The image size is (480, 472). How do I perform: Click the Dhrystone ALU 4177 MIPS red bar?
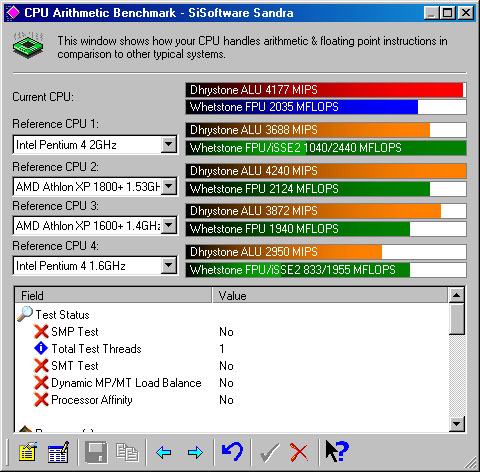326,90
